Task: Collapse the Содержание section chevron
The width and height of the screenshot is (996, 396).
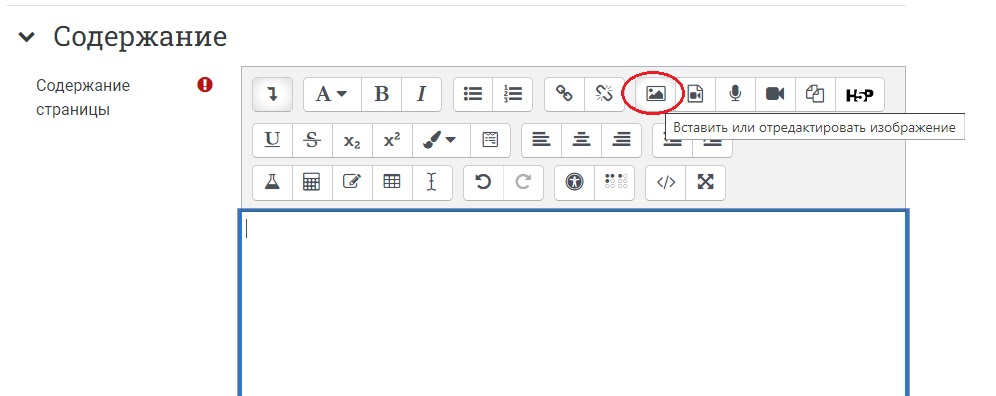Action: tap(27, 38)
